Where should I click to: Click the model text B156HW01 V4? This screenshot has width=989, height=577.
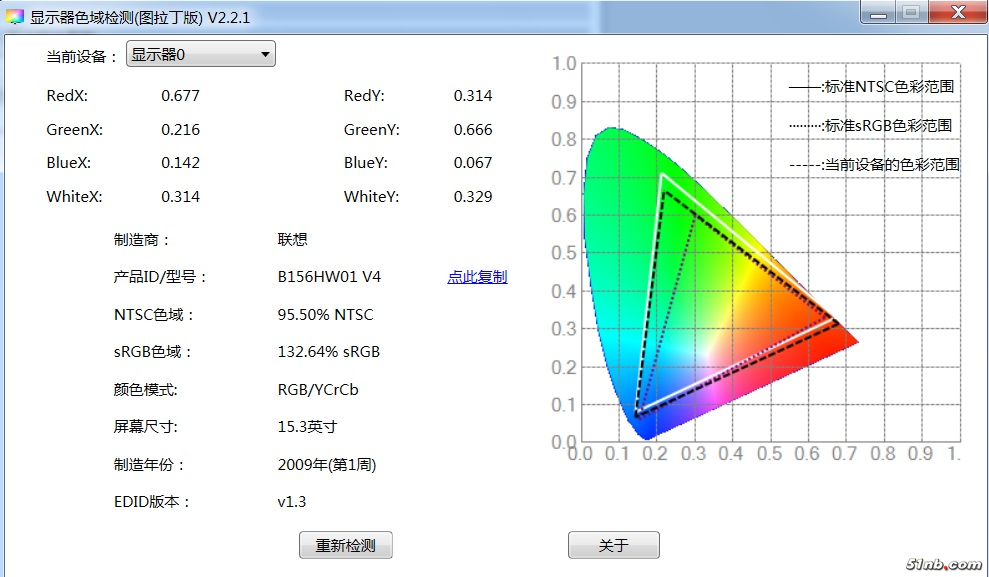(329, 277)
